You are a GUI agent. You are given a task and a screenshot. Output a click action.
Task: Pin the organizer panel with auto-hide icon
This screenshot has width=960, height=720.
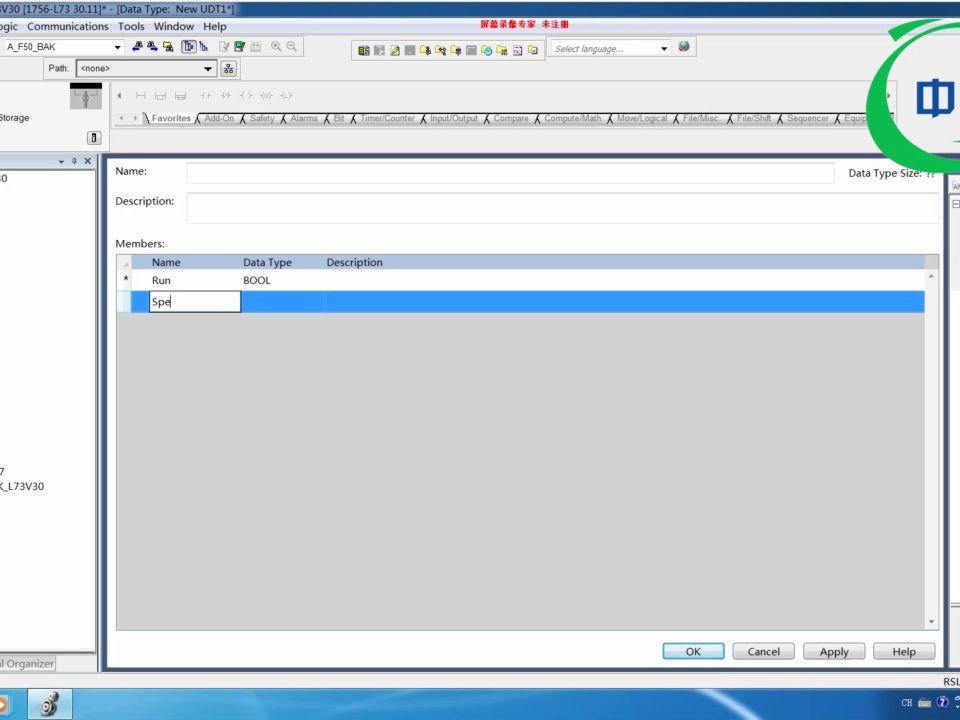(x=74, y=161)
